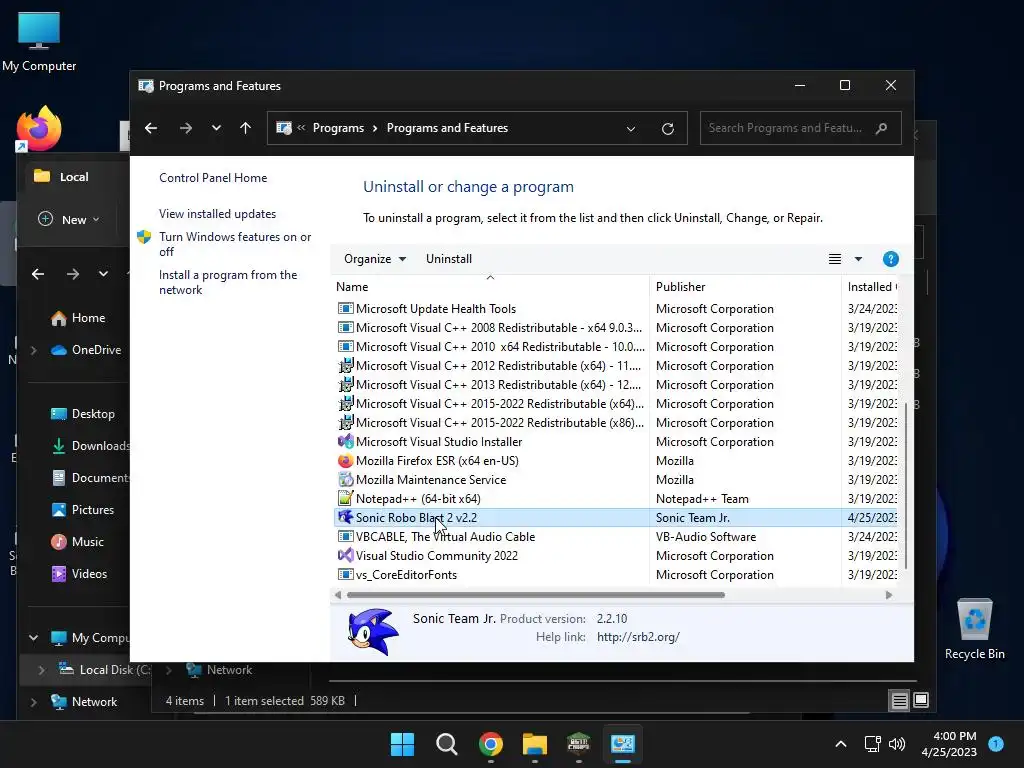Open Install a program from the network
1024x768 pixels.
tap(228, 282)
